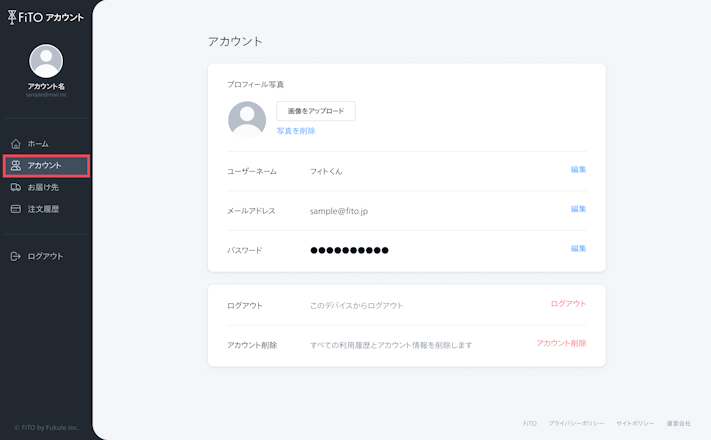The image size is (711, 440).
Task: Click the アカウント名 text under the avatar
Action: [x=46, y=86]
